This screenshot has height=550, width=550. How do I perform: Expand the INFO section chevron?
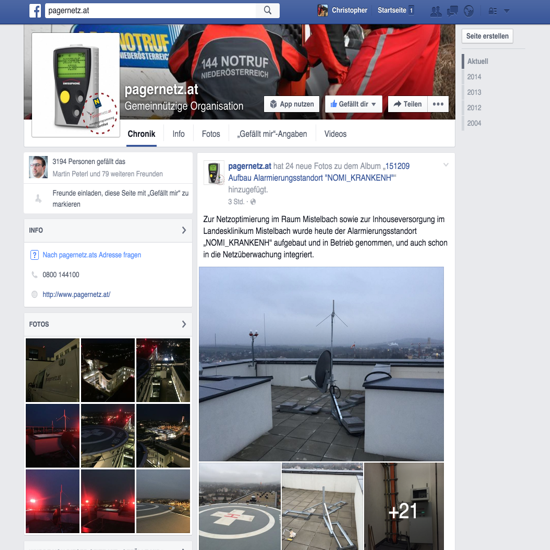[184, 230]
